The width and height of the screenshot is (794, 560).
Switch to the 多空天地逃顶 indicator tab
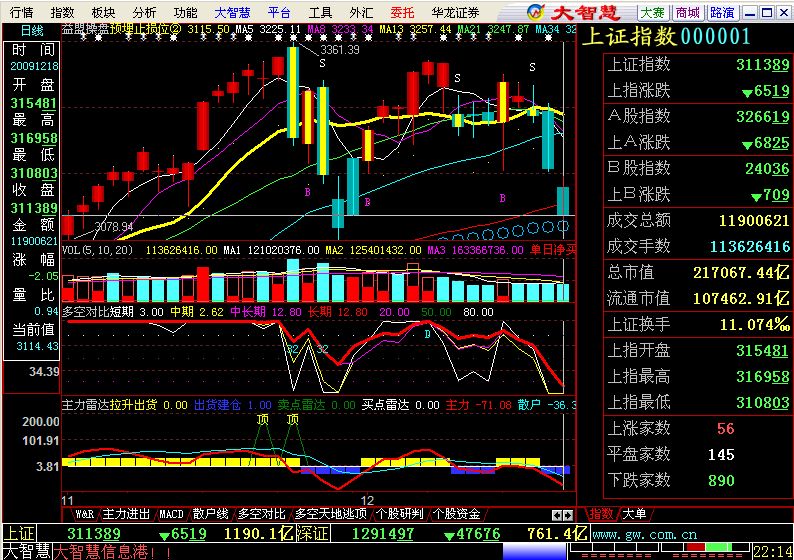click(x=331, y=514)
